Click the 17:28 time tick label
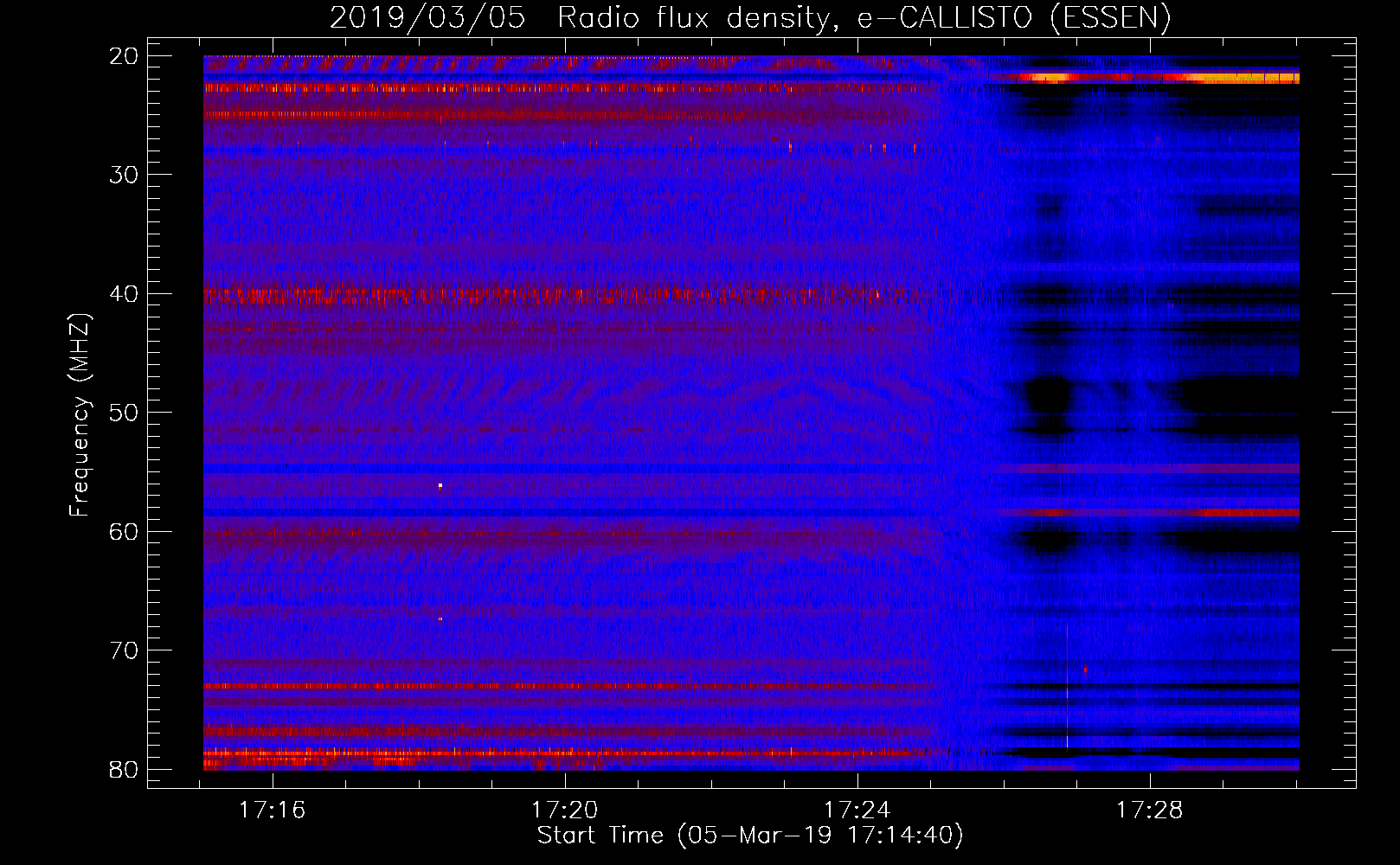Image resolution: width=1400 pixels, height=865 pixels. [x=1150, y=811]
